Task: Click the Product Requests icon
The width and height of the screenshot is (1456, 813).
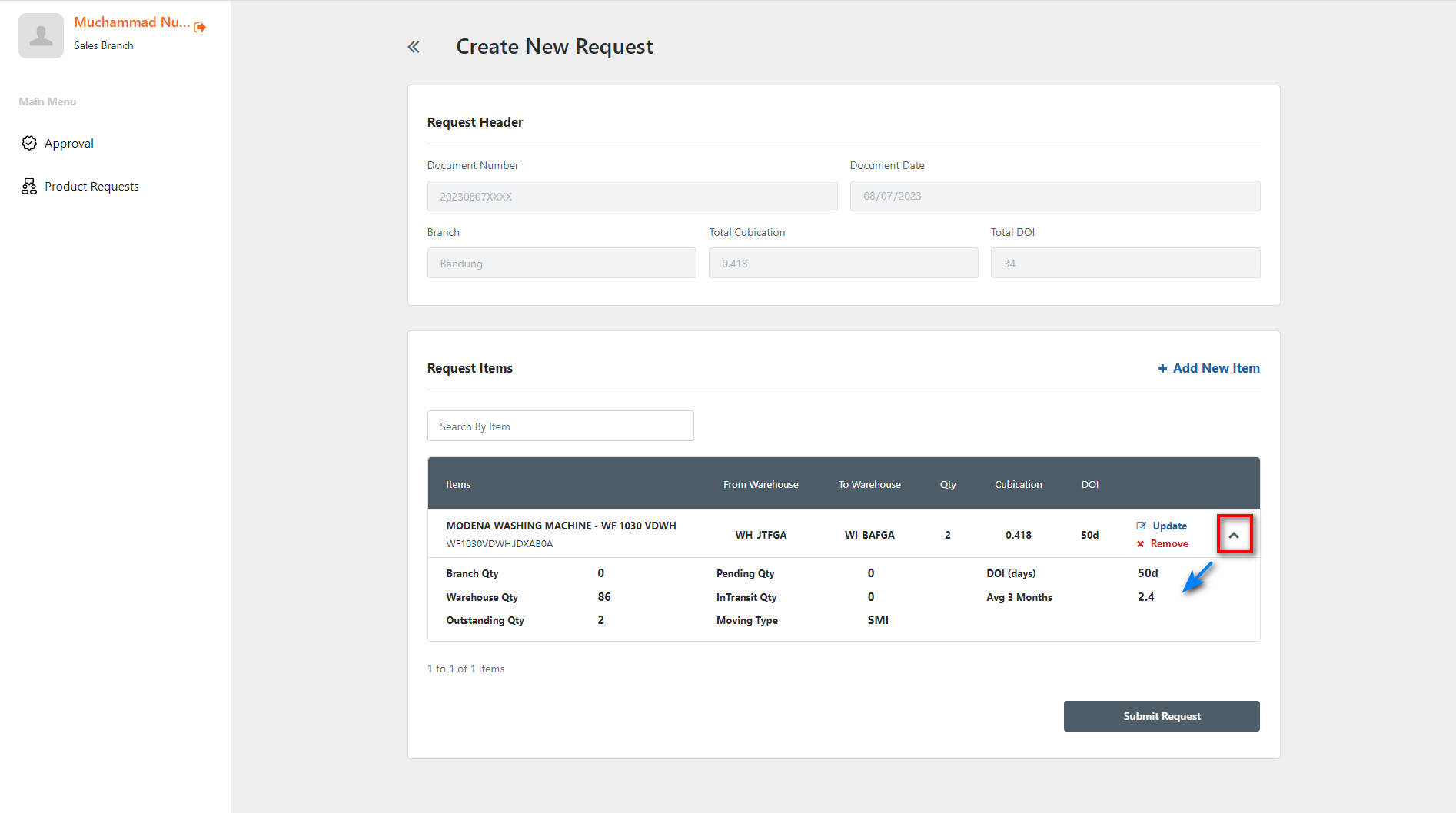Action: pos(29,186)
